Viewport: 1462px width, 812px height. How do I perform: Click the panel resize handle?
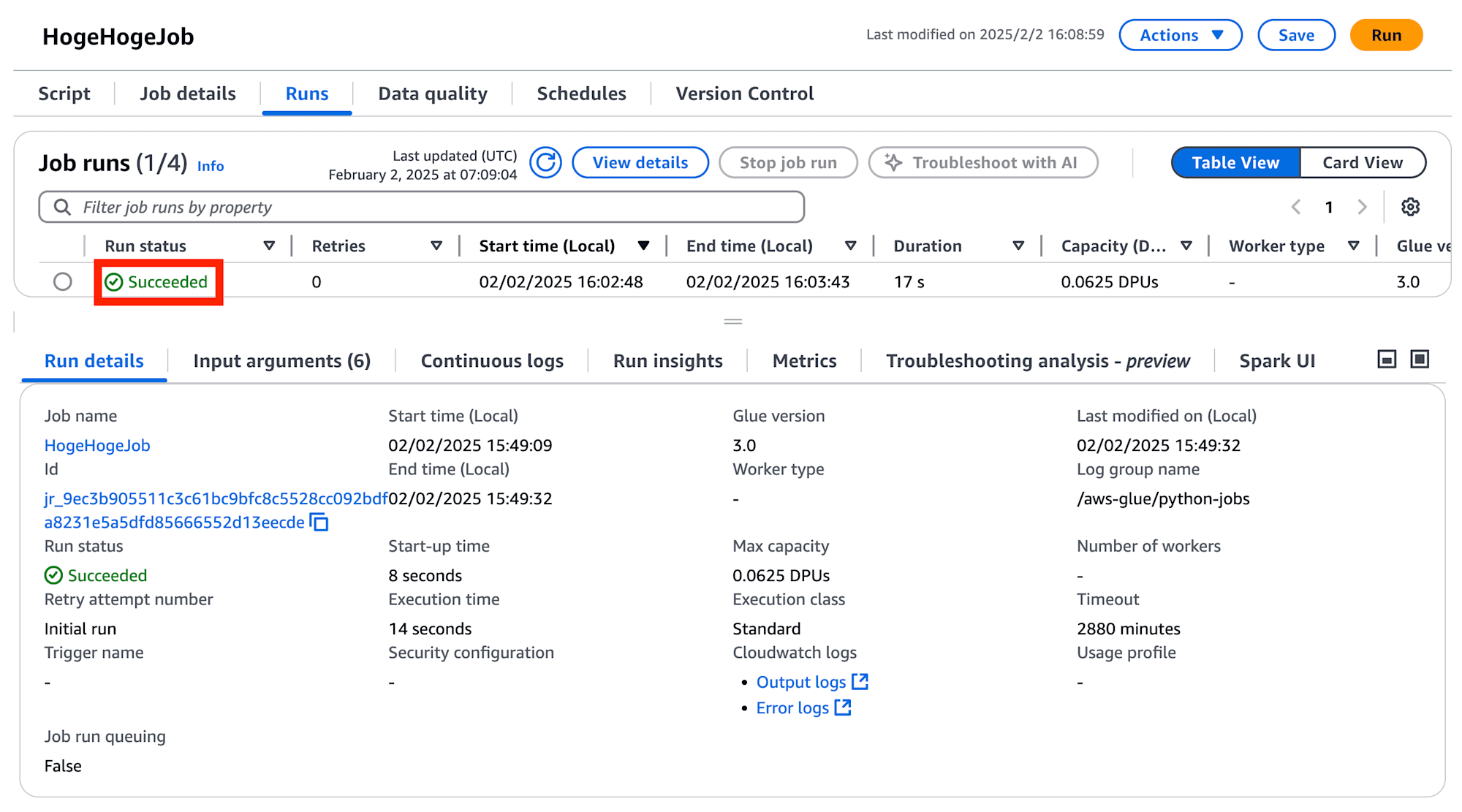coord(732,321)
